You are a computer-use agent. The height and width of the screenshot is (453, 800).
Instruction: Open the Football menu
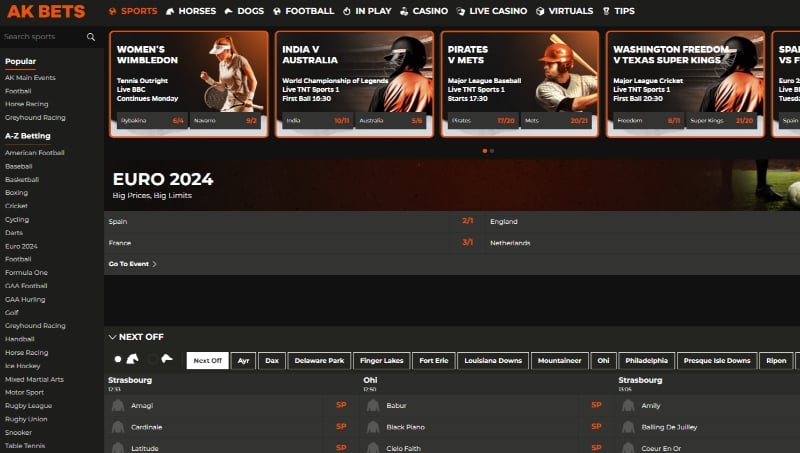pyautogui.click(x=303, y=11)
